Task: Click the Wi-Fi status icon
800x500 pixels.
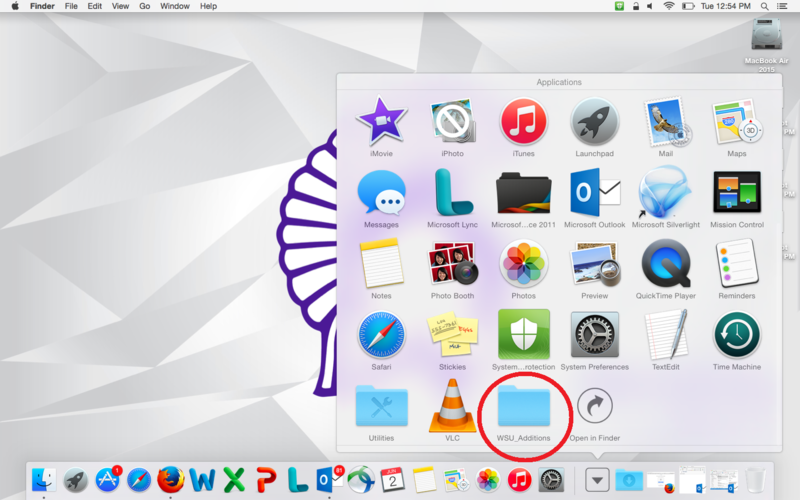Action: click(x=668, y=6)
